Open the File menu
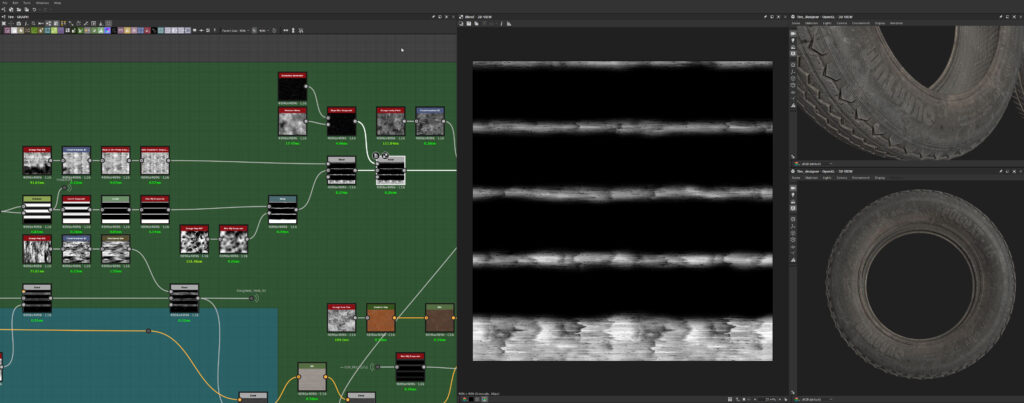 [6, 3]
